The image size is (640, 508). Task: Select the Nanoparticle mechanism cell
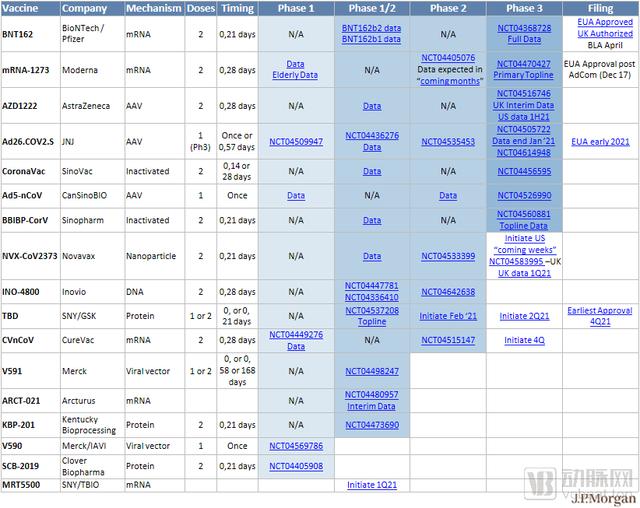[154, 256]
